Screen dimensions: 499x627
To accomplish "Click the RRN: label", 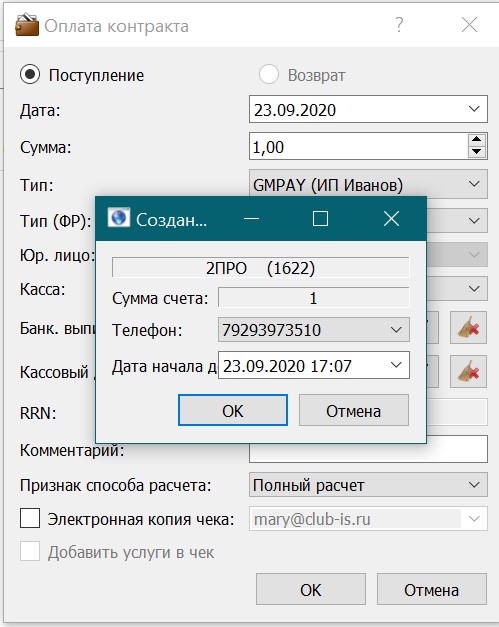I will tap(38, 413).
